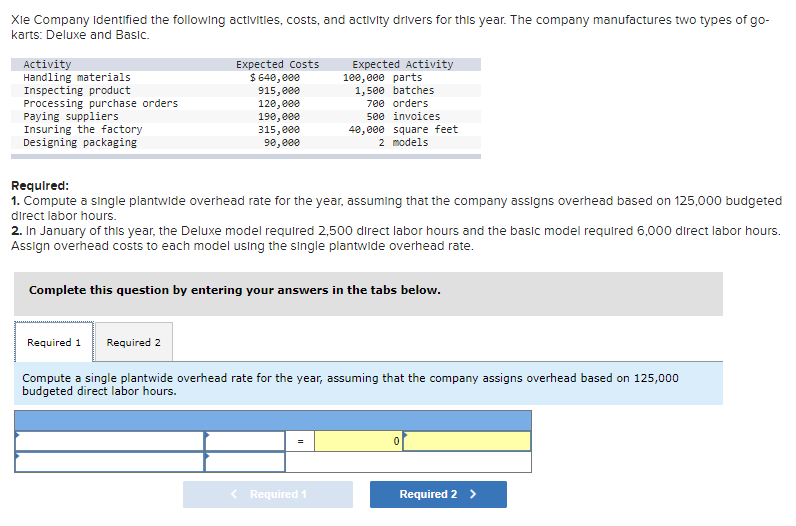Click the 'Required:' heading
This screenshot has height=526, width=796.
40,186
